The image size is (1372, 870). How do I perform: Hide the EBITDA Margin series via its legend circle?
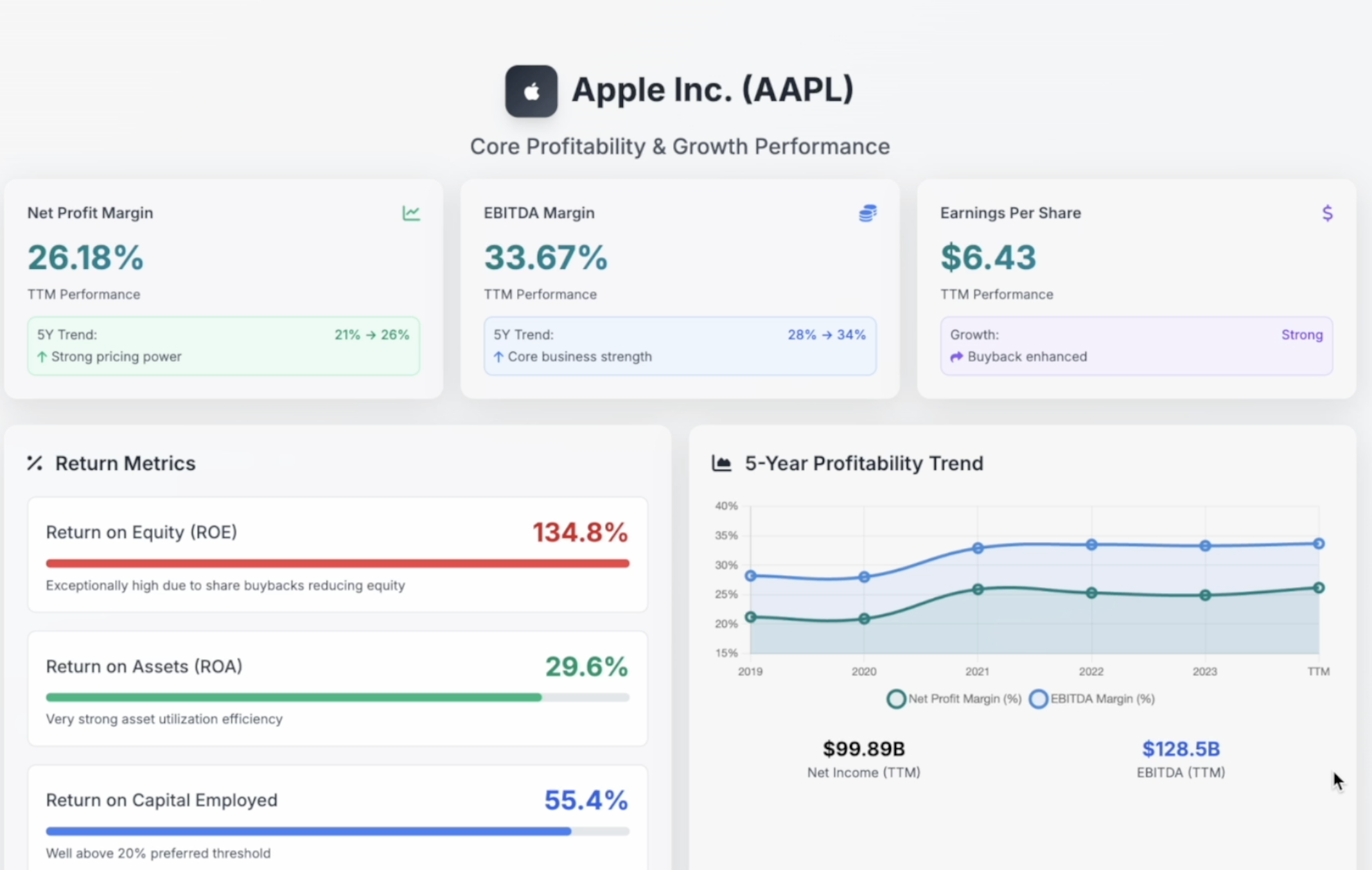pyautogui.click(x=1039, y=698)
